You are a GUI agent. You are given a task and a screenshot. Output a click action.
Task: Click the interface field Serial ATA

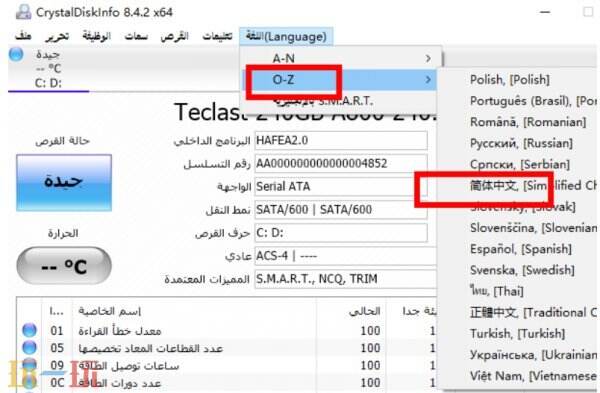[x=341, y=186]
